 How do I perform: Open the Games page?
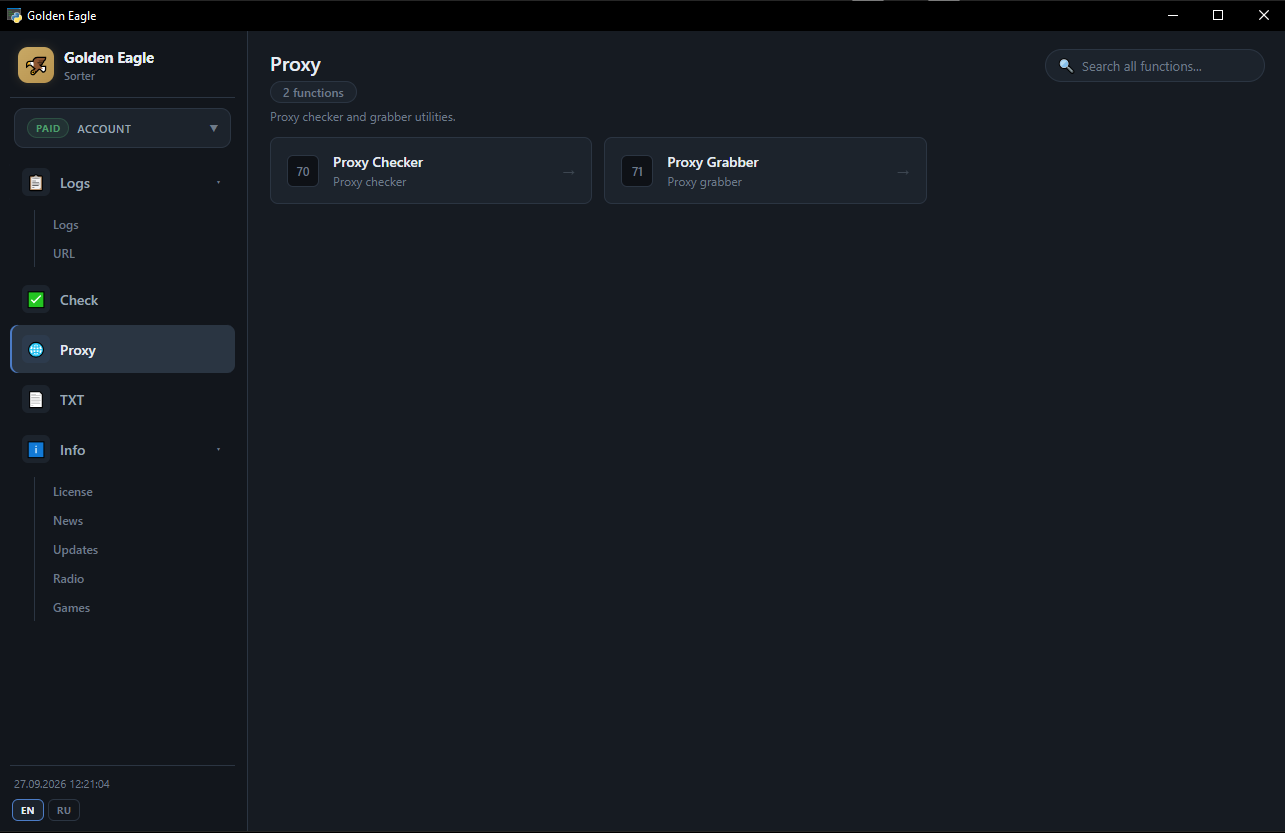pos(72,608)
